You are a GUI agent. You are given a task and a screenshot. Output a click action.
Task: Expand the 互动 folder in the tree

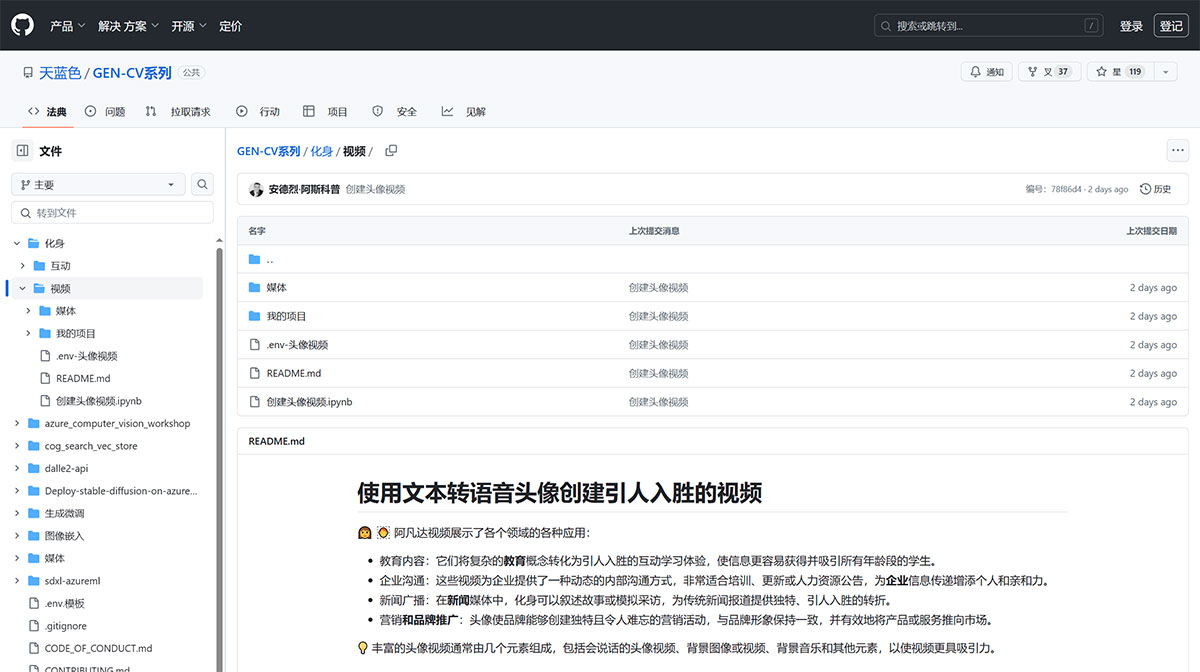[22, 265]
